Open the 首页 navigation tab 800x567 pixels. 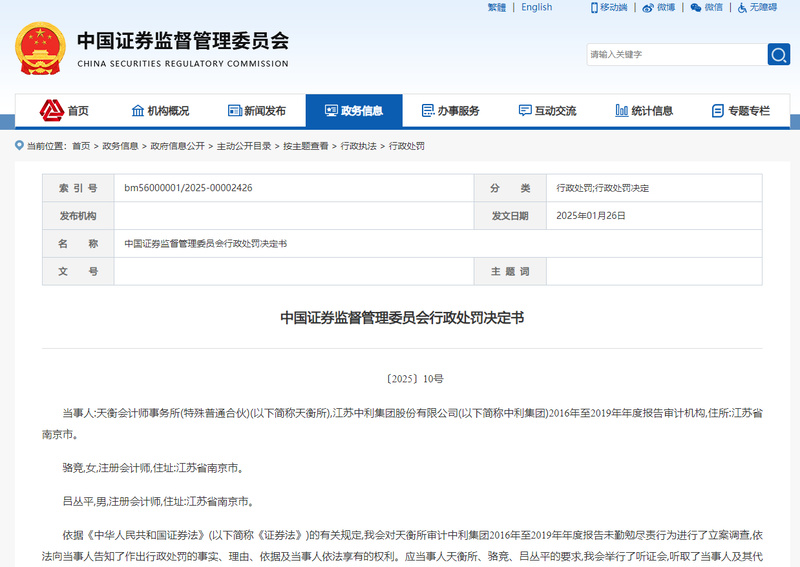[x=64, y=110]
